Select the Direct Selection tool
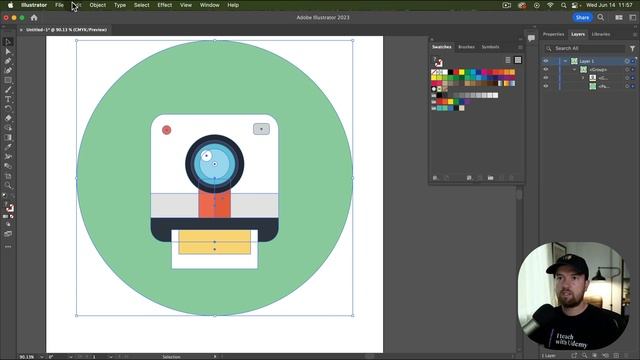Viewport: 640px width, 360px height. 8,51
